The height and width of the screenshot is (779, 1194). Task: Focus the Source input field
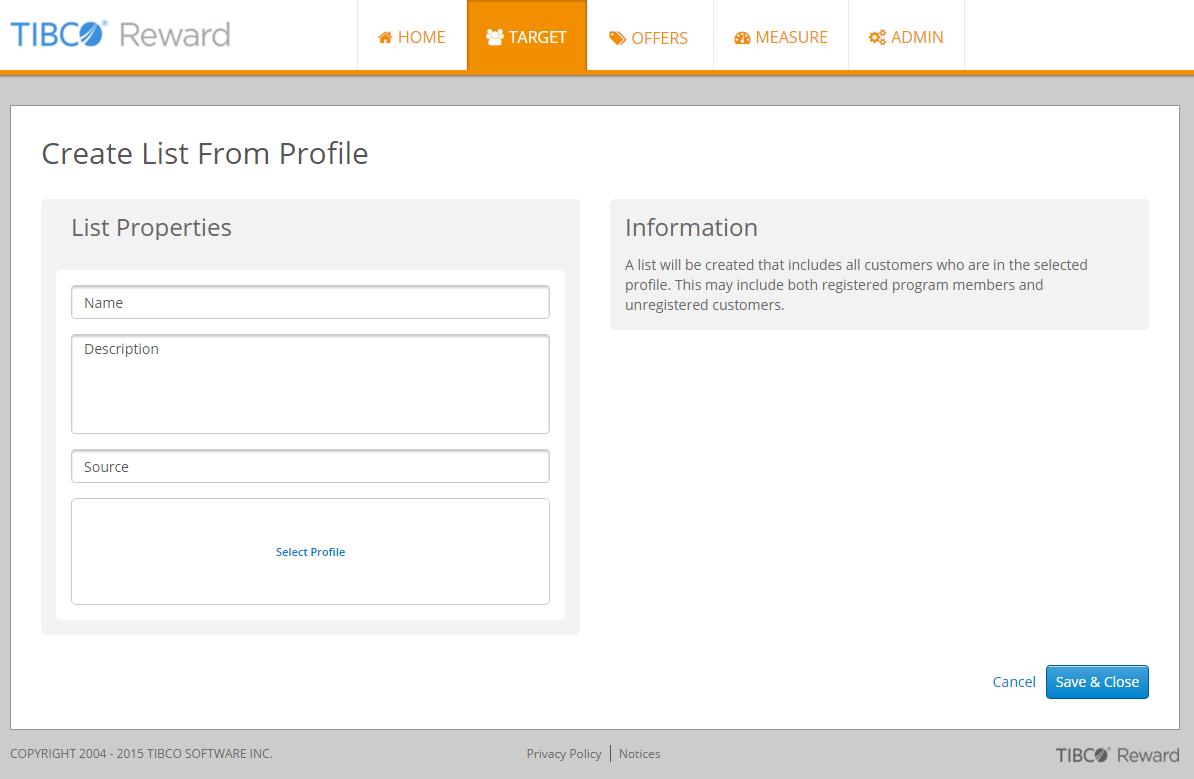pos(310,467)
